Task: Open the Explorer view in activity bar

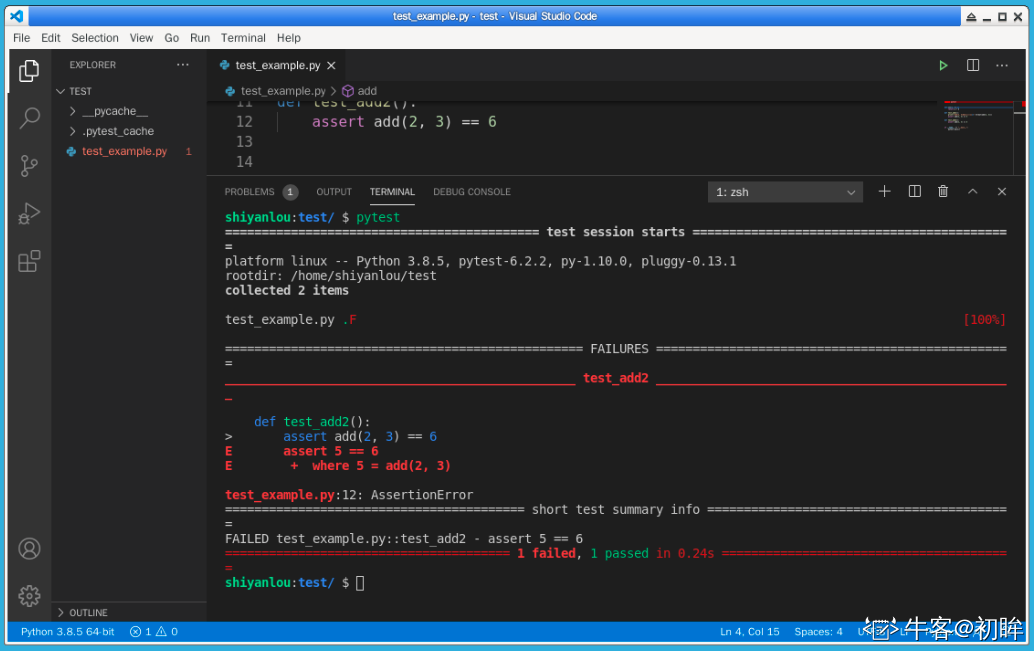Action: (x=29, y=71)
